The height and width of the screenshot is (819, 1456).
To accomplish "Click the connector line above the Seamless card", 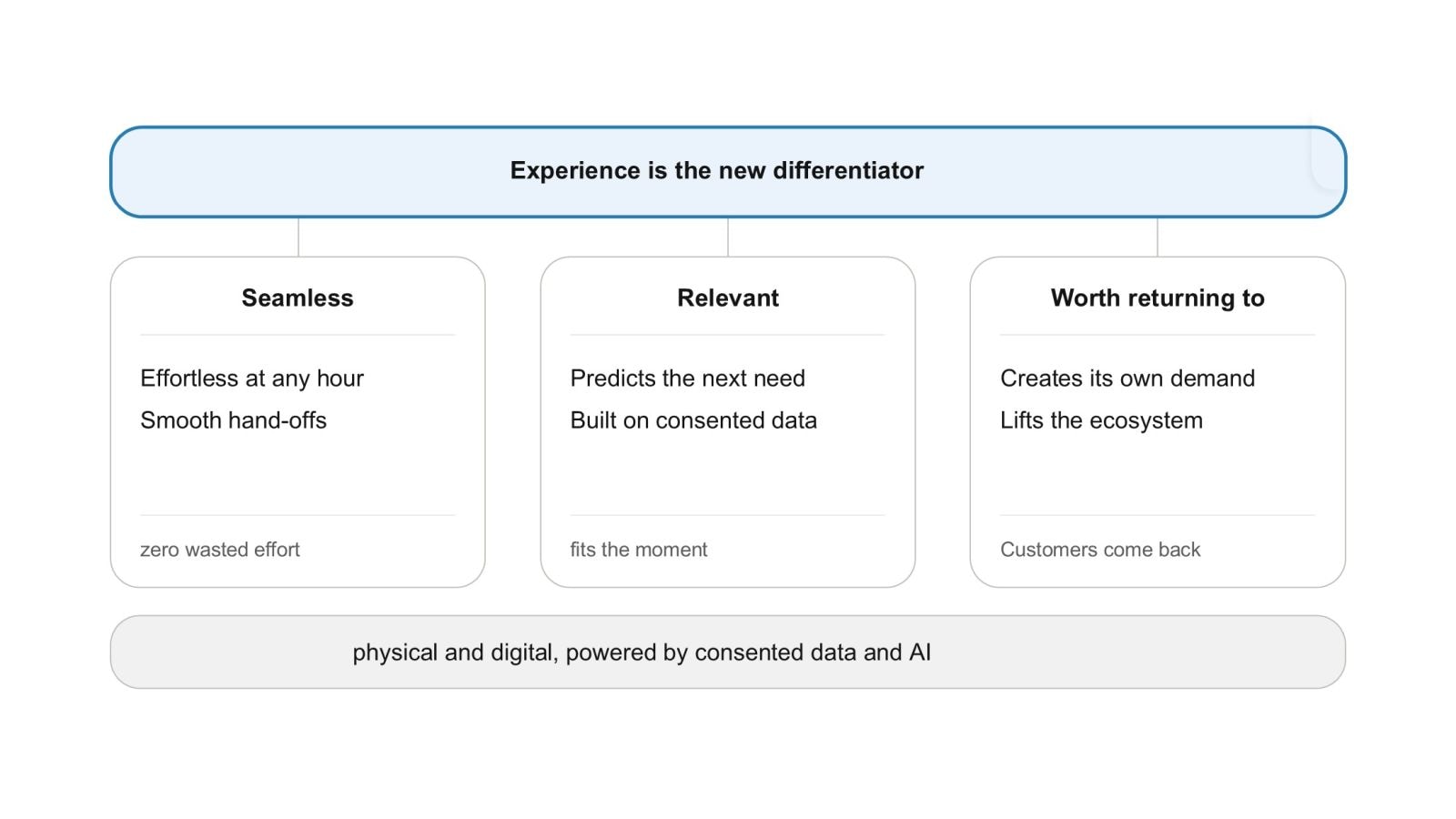I will [298, 238].
